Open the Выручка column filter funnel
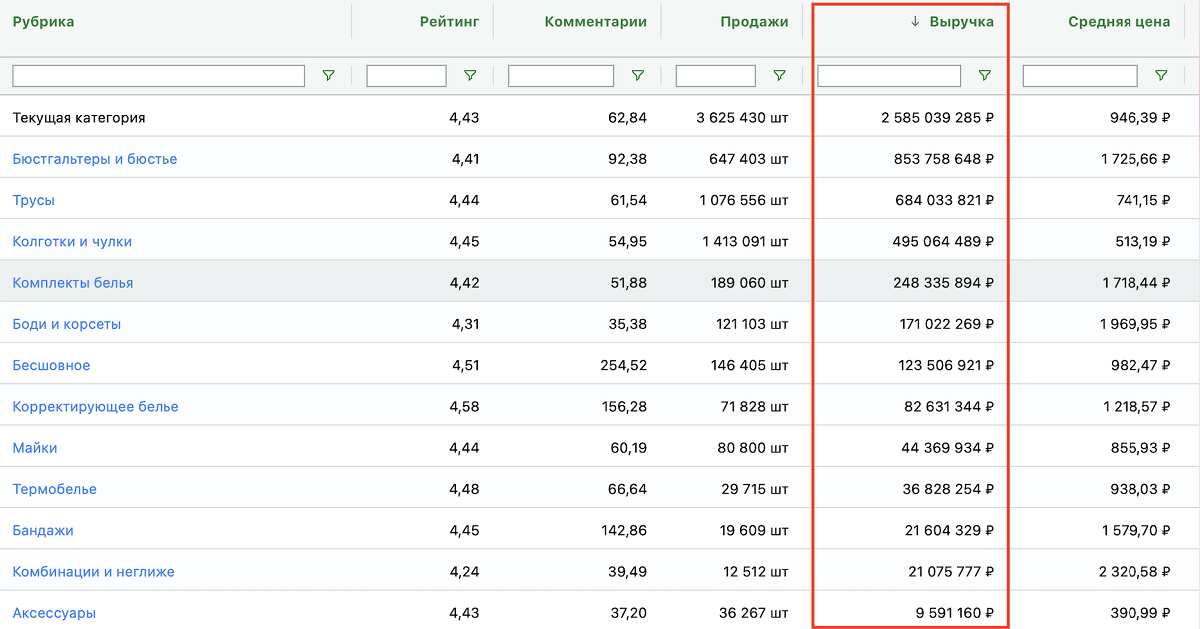 [985, 76]
